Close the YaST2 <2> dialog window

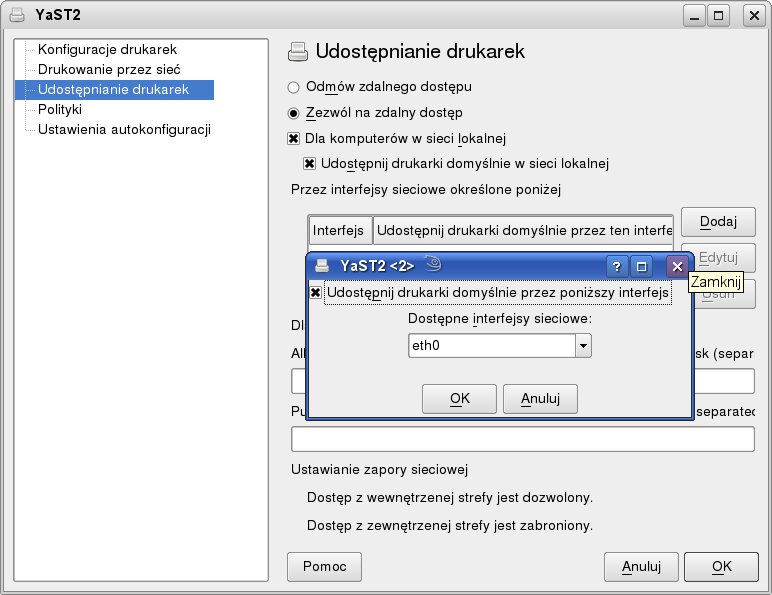[677, 266]
